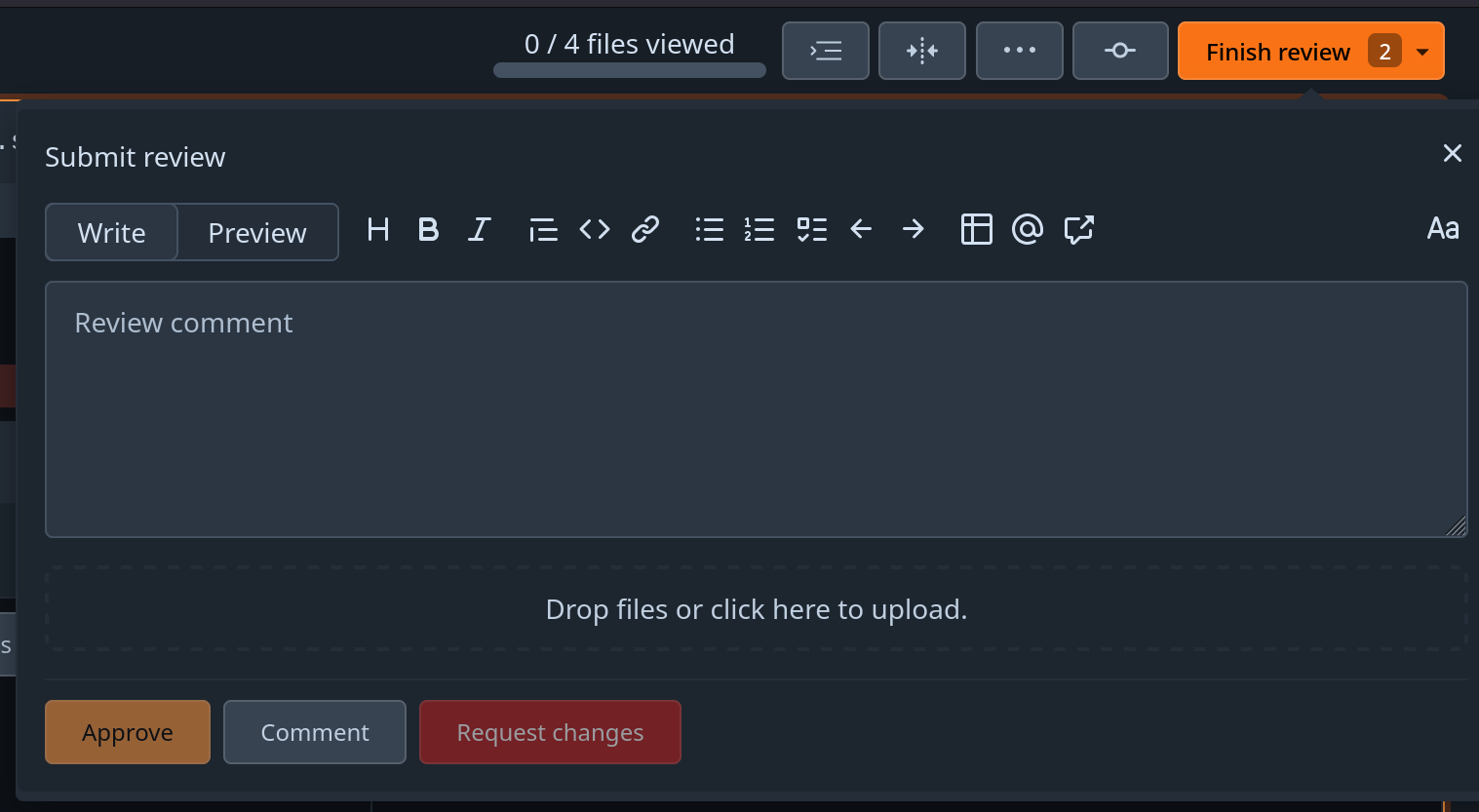Create a bullet list
This screenshot has width=1479, height=812.
click(709, 230)
